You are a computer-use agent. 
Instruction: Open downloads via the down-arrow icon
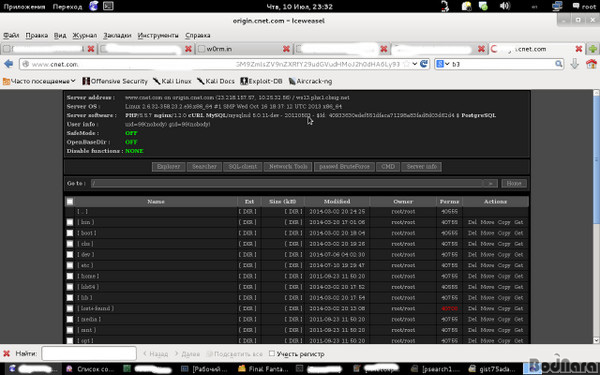[x=574, y=64]
